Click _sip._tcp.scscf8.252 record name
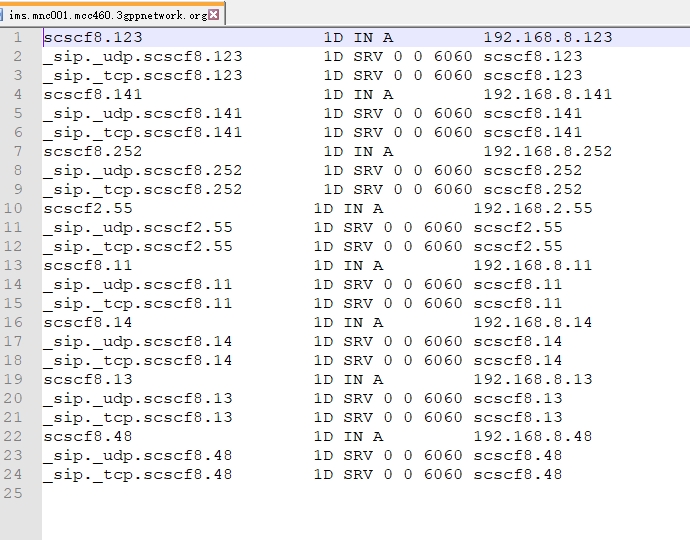Image resolution: width=690 pixels, height=540 pixels. 142,190
